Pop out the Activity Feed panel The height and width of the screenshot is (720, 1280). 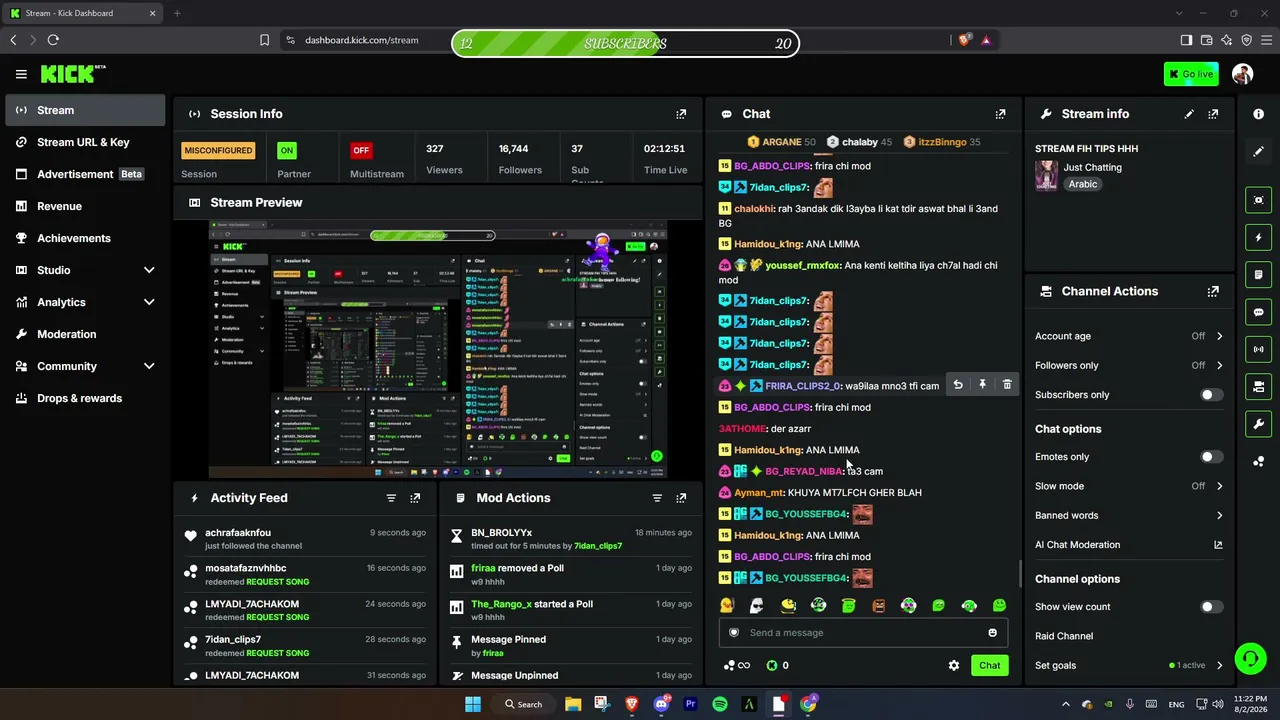click(415, 498)
